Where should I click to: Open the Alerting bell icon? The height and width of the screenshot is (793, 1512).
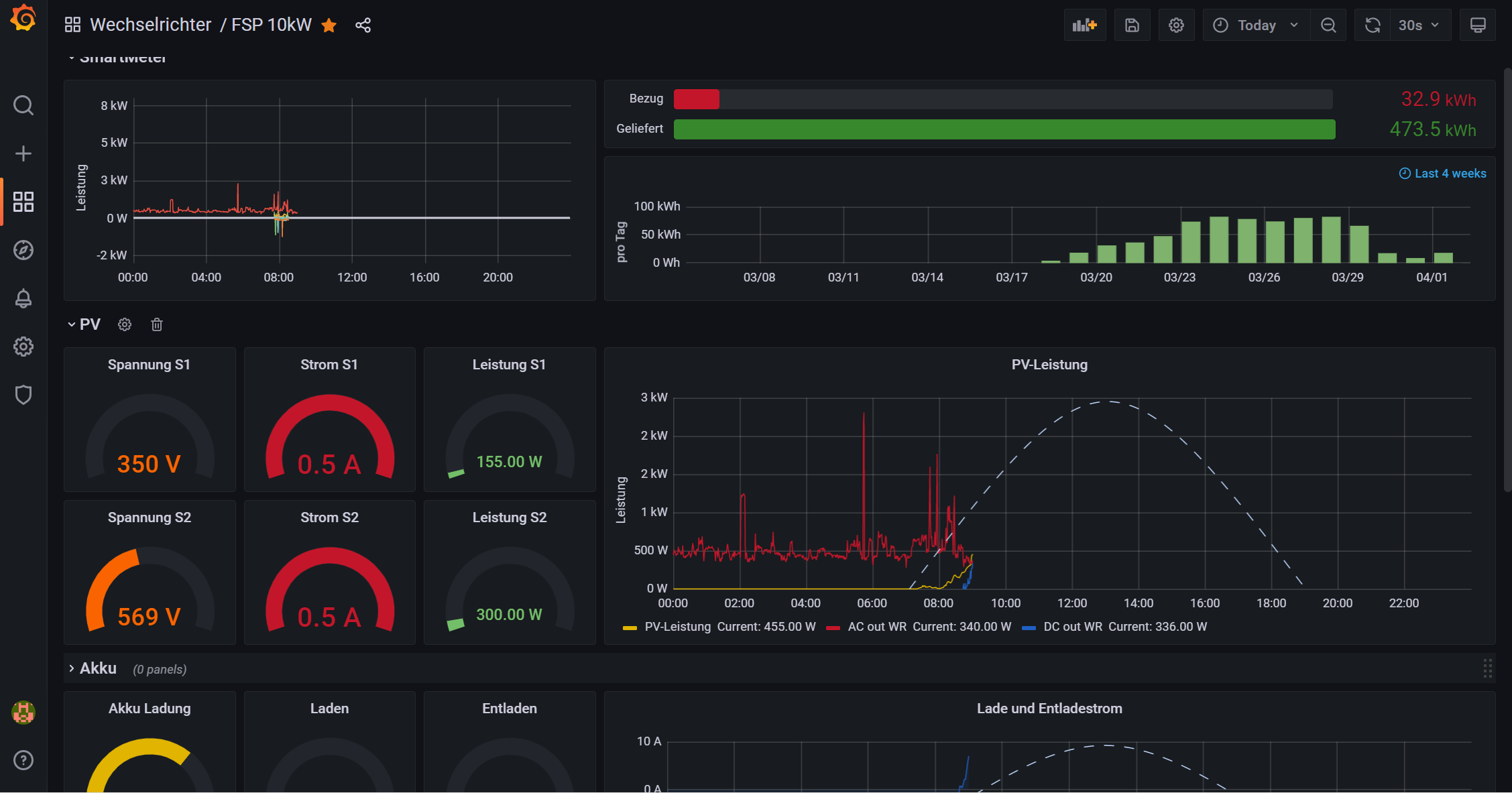(x=23, y=298)
